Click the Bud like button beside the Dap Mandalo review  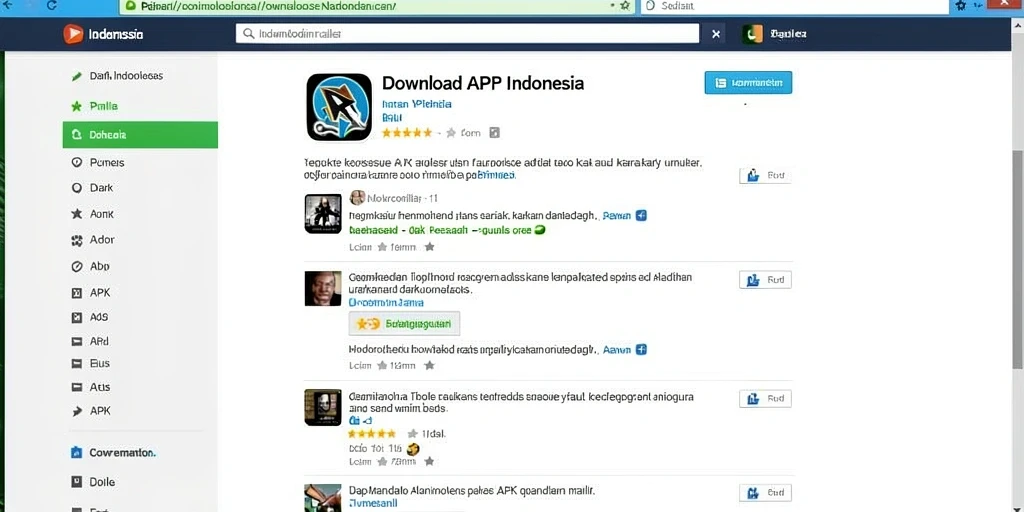(x=765, y=492)
